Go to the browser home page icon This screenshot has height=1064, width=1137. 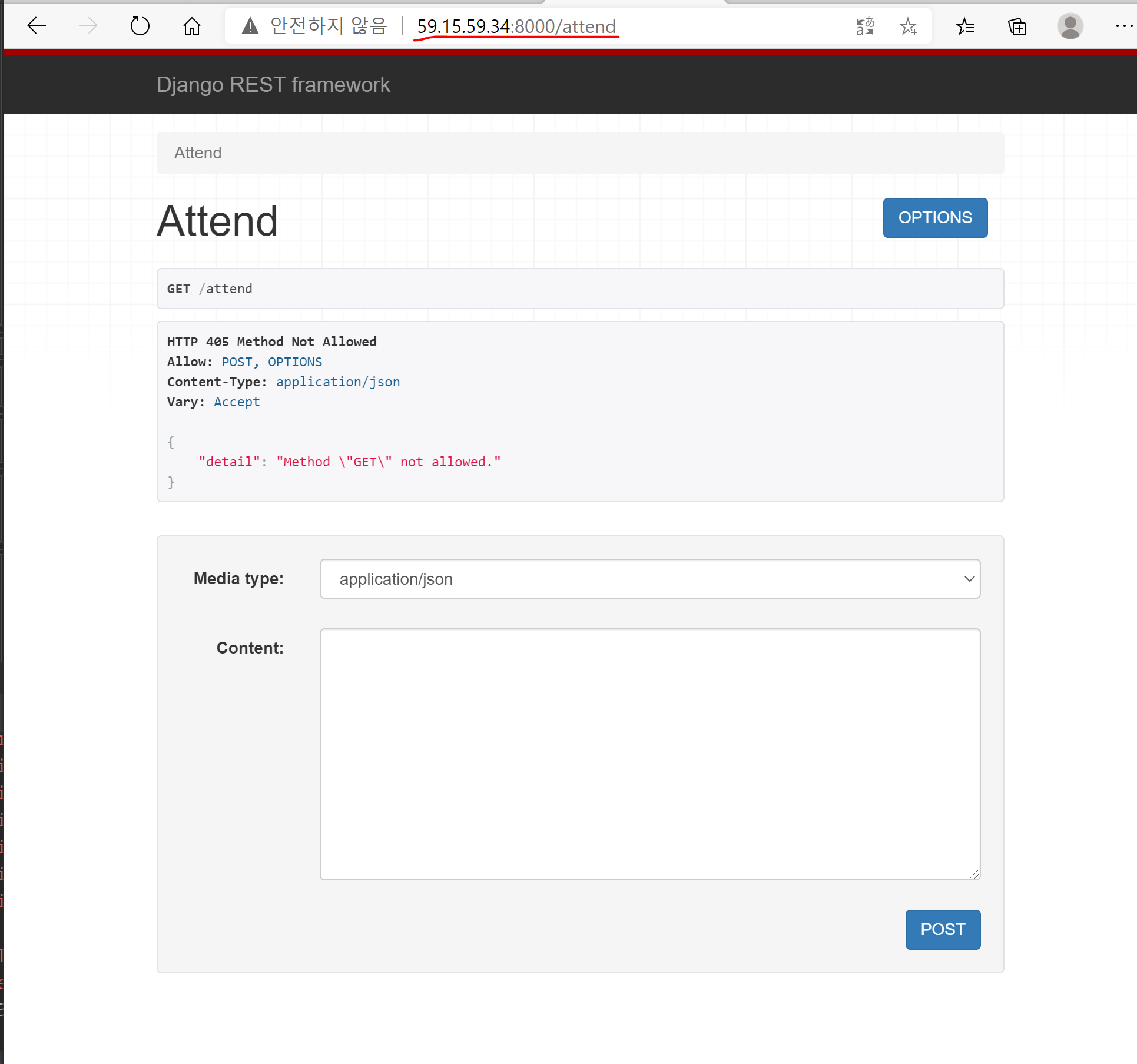click(192, 26)
